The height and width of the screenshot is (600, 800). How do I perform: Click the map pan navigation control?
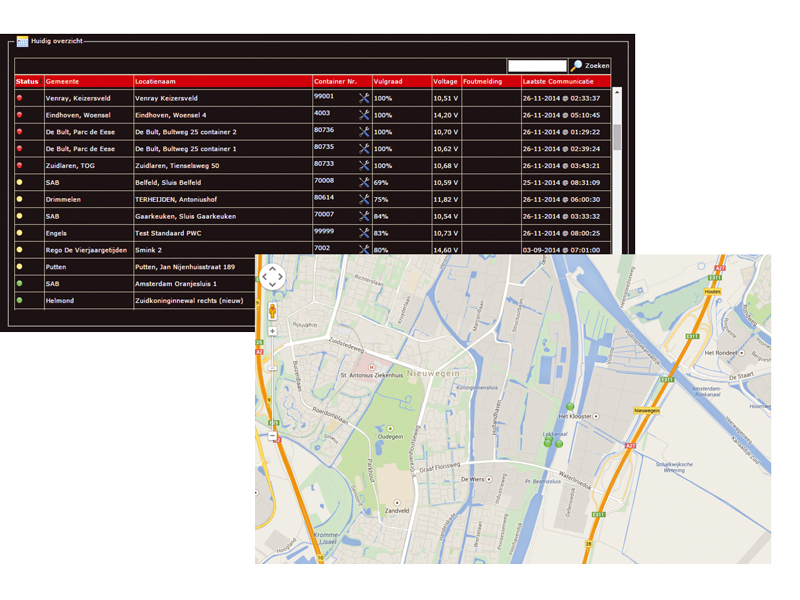click(x=272, y=276)
